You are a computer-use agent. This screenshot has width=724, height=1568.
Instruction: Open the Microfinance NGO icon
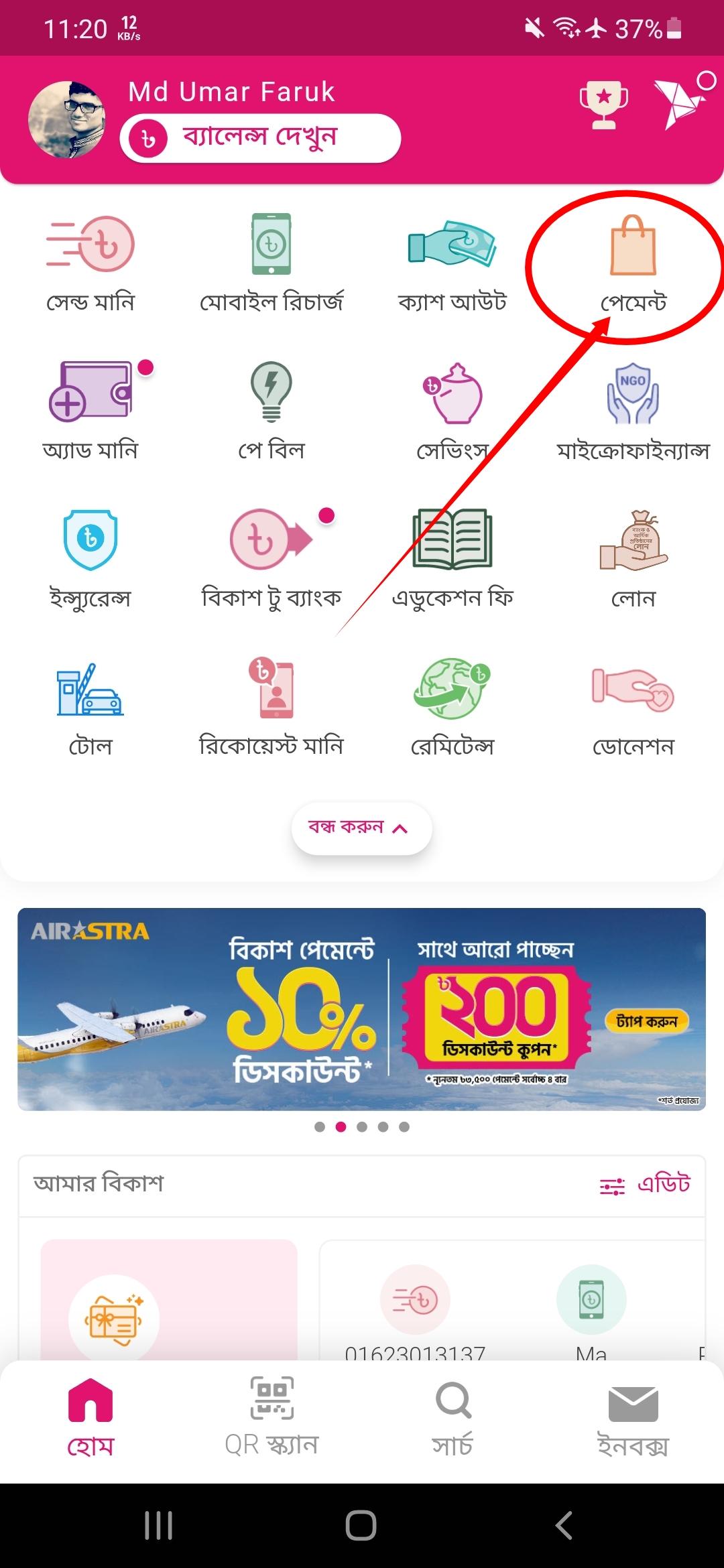tap(633, 393)
